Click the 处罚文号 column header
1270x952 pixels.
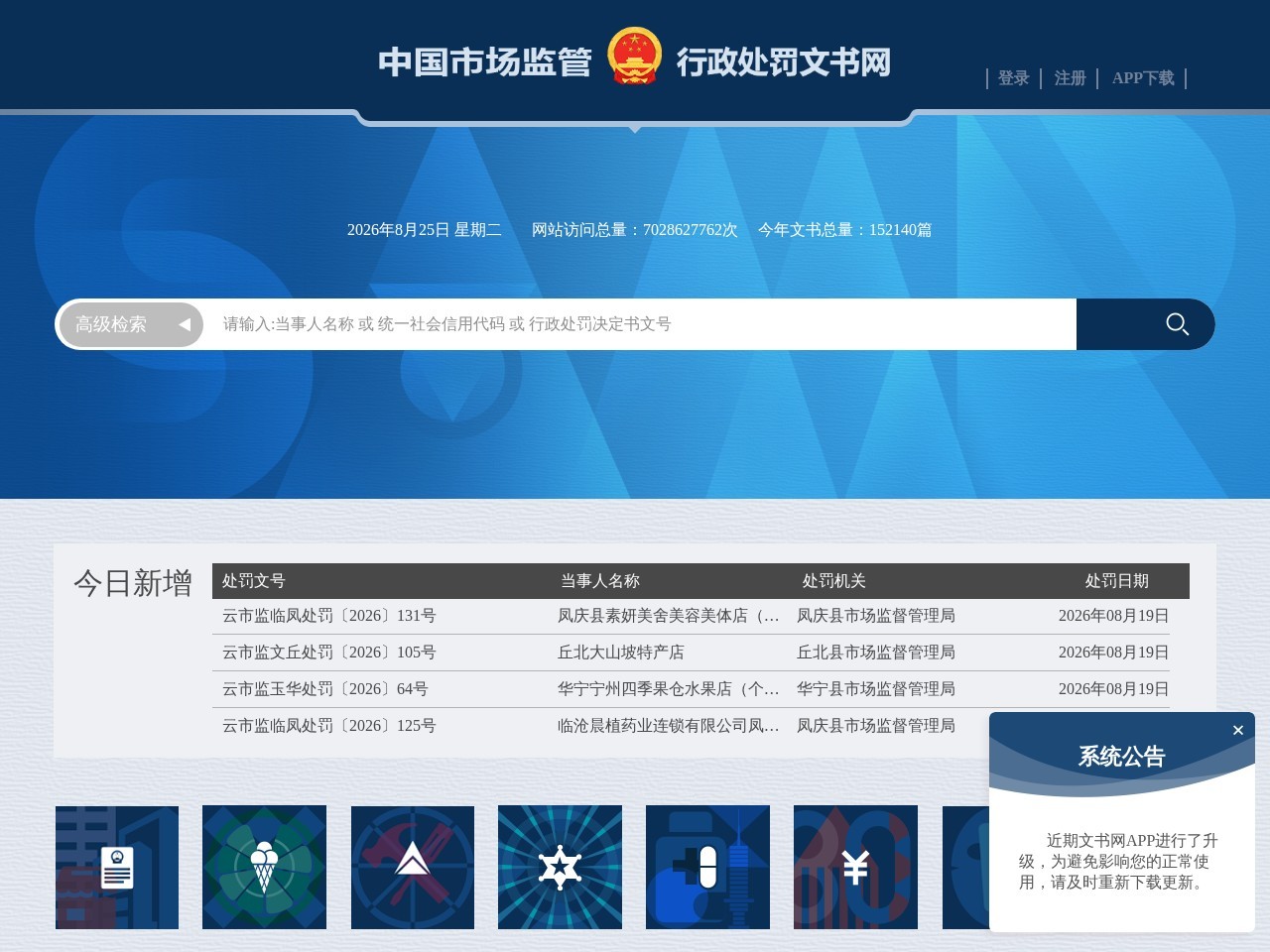pyautogui.click(x=254, y=581)
